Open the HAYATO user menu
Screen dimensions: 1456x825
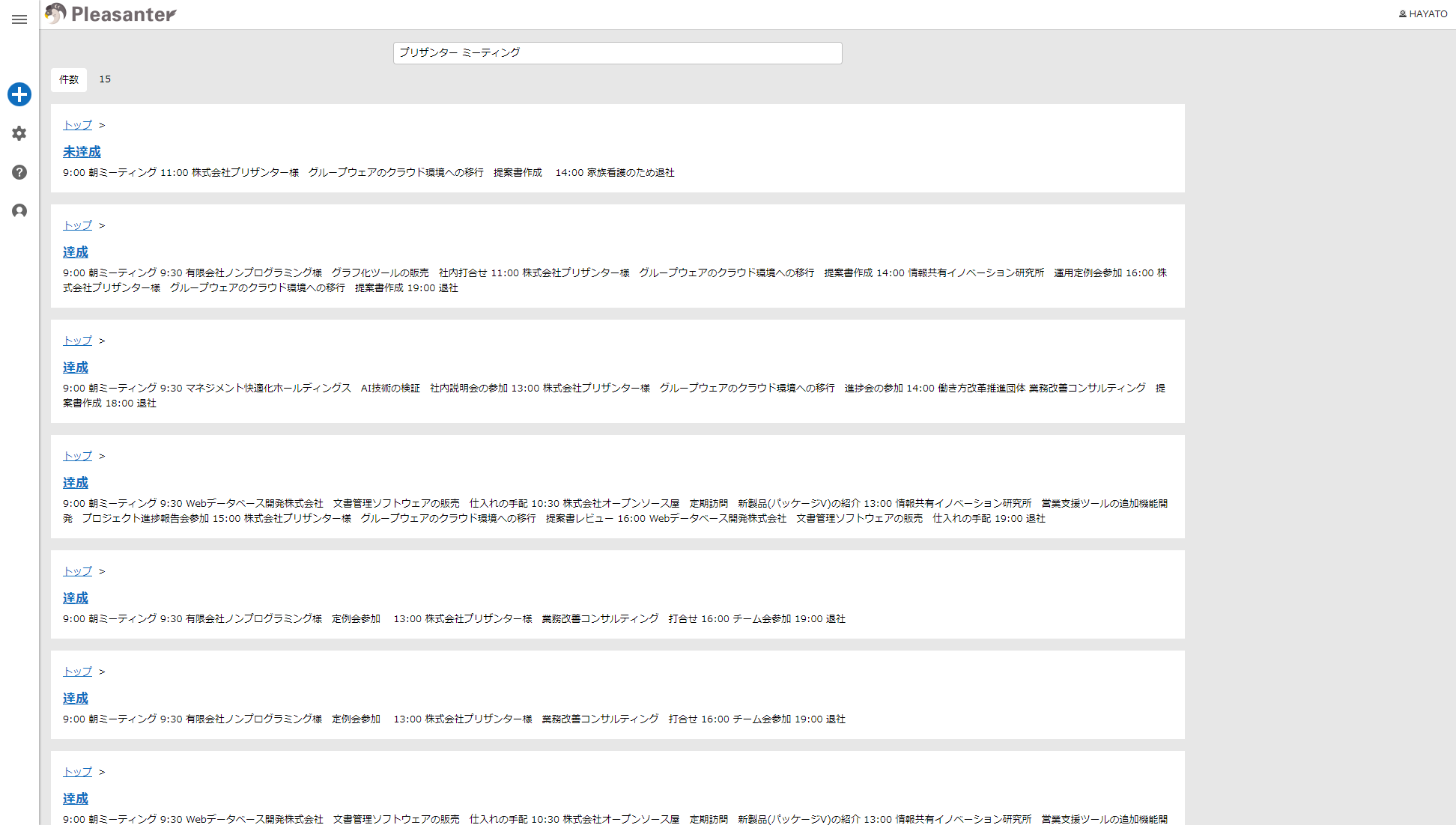pyautogui.click(x=1423, y=14)
